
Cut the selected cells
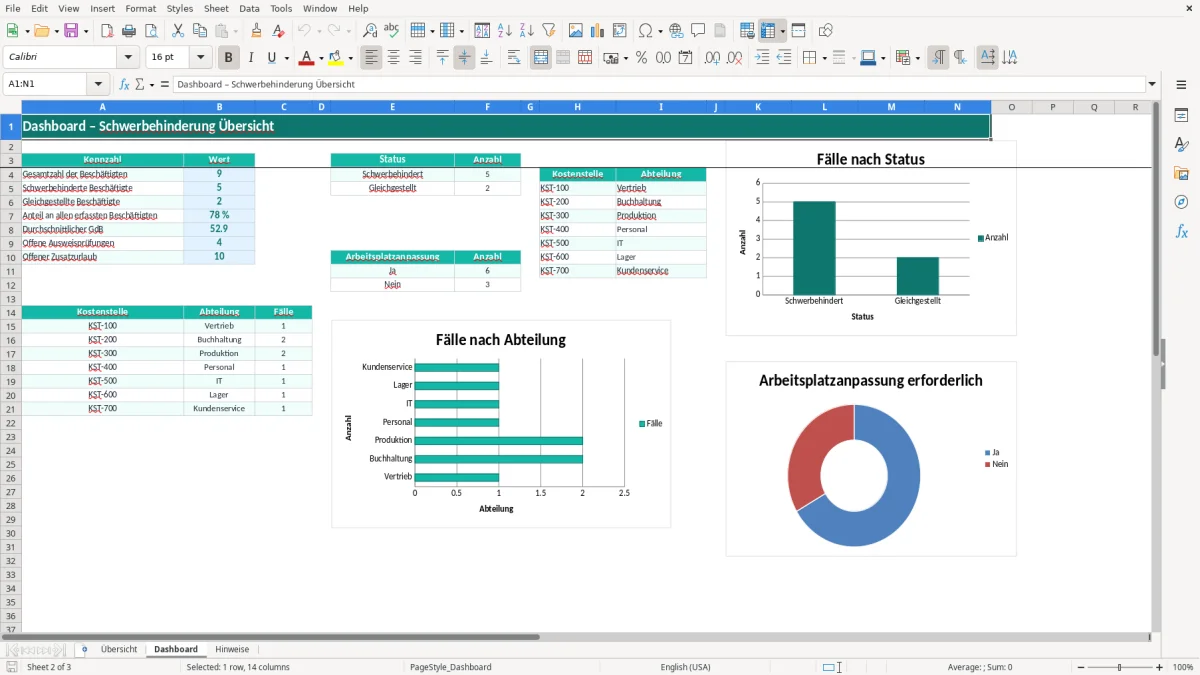177,31
